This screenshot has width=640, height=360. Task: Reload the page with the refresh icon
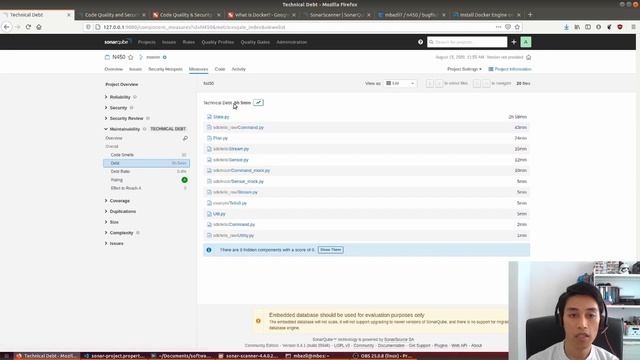[28, 27]
